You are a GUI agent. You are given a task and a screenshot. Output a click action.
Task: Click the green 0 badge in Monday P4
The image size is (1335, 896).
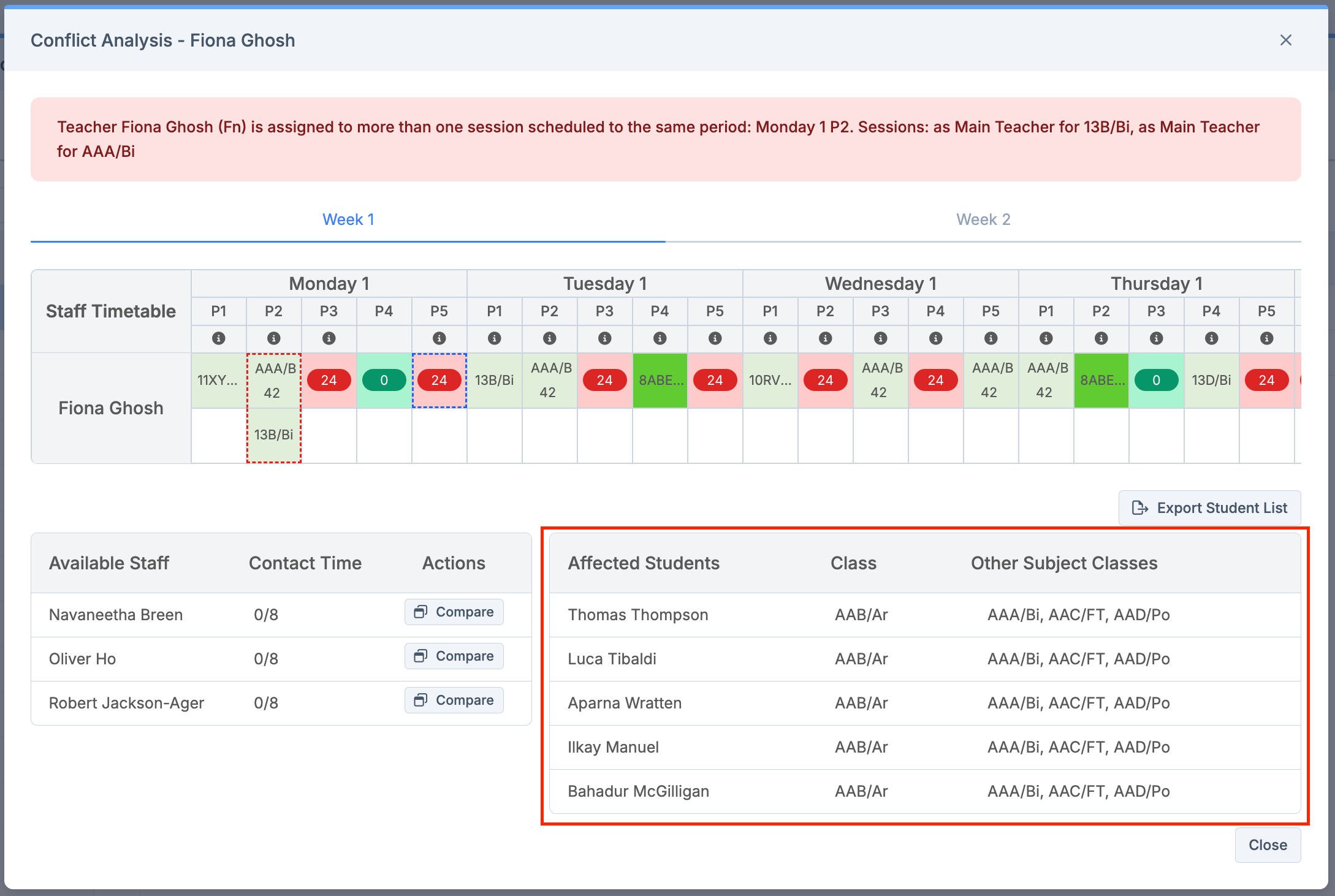coord(384,381)
